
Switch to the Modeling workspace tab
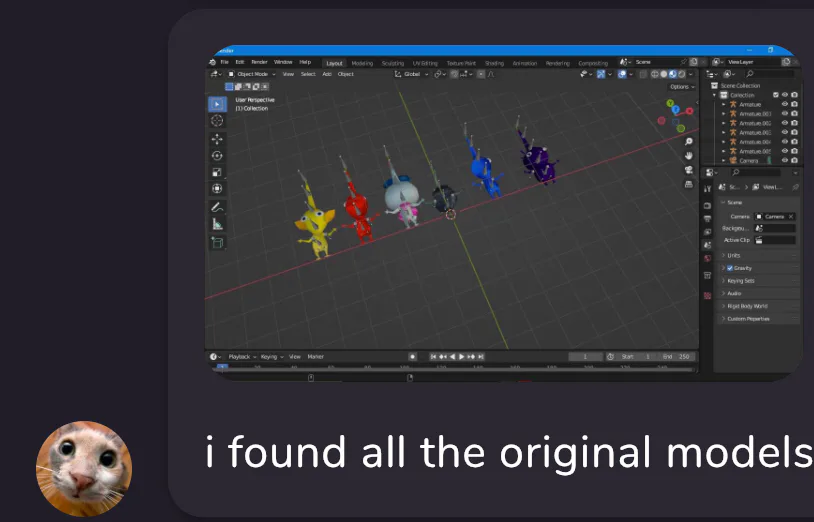[x=362, y=63]
